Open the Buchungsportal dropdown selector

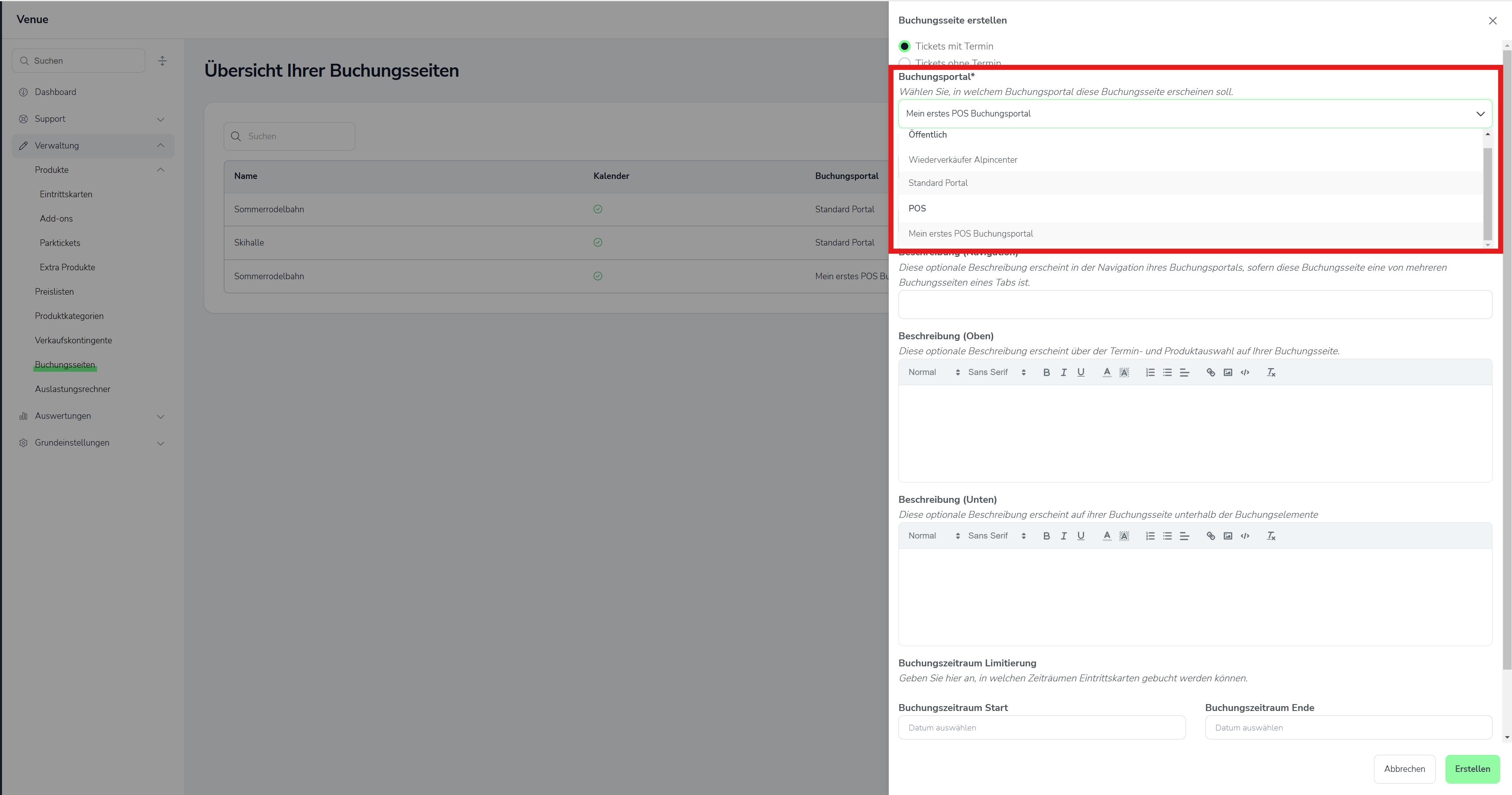click(1194, 114)
